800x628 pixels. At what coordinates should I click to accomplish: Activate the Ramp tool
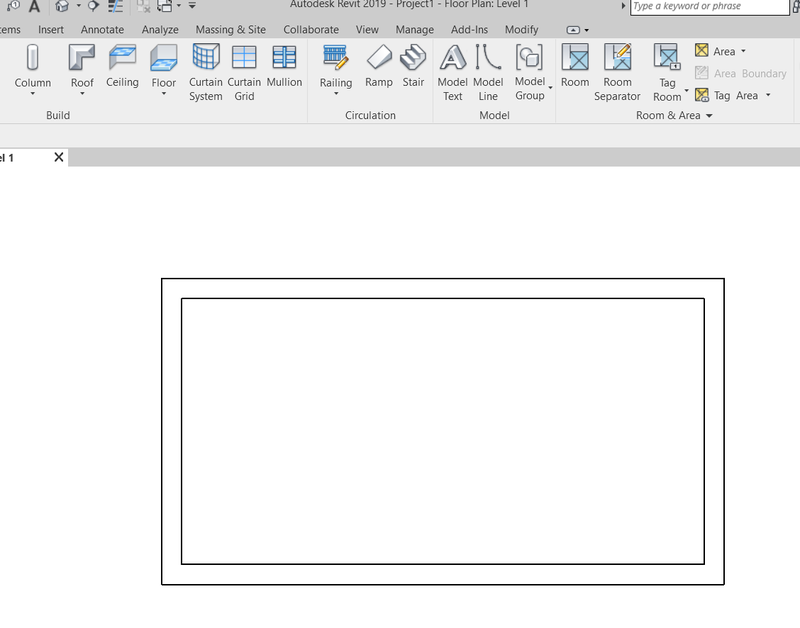point(378,70)
